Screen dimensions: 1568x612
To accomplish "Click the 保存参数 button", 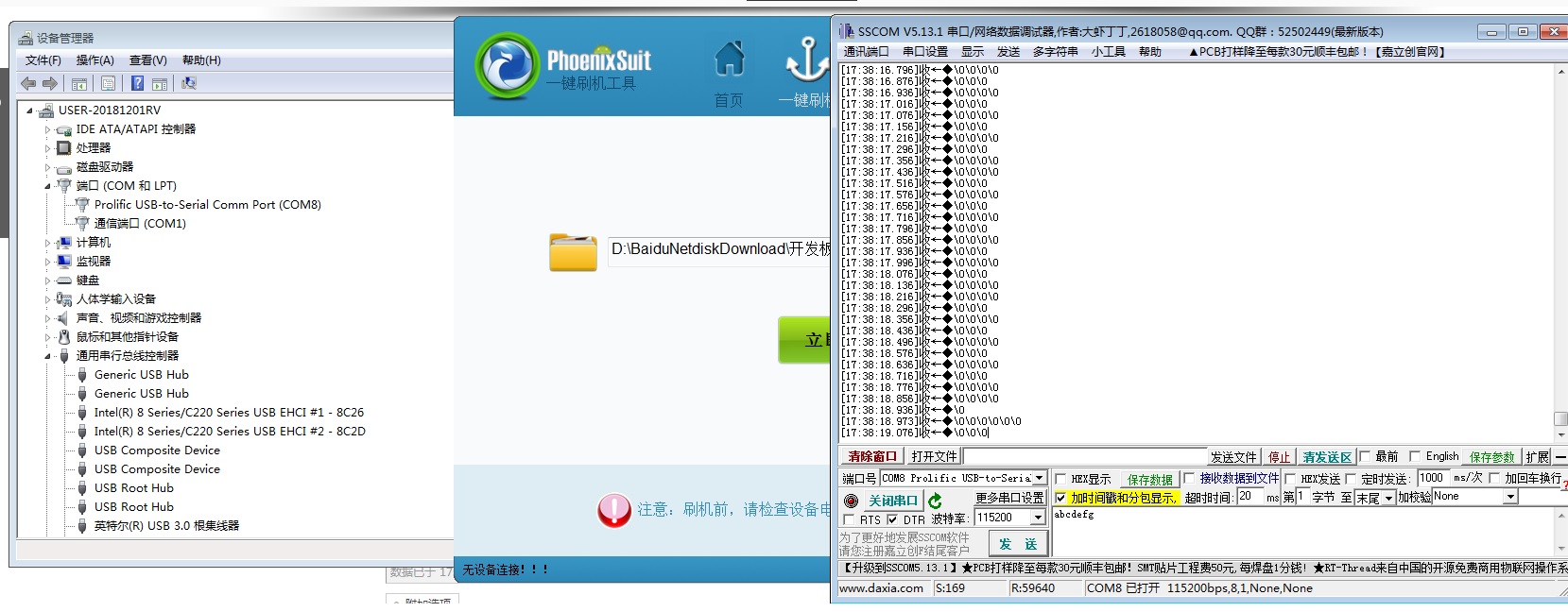I will pyautogui.click(x=1491, y=457).
